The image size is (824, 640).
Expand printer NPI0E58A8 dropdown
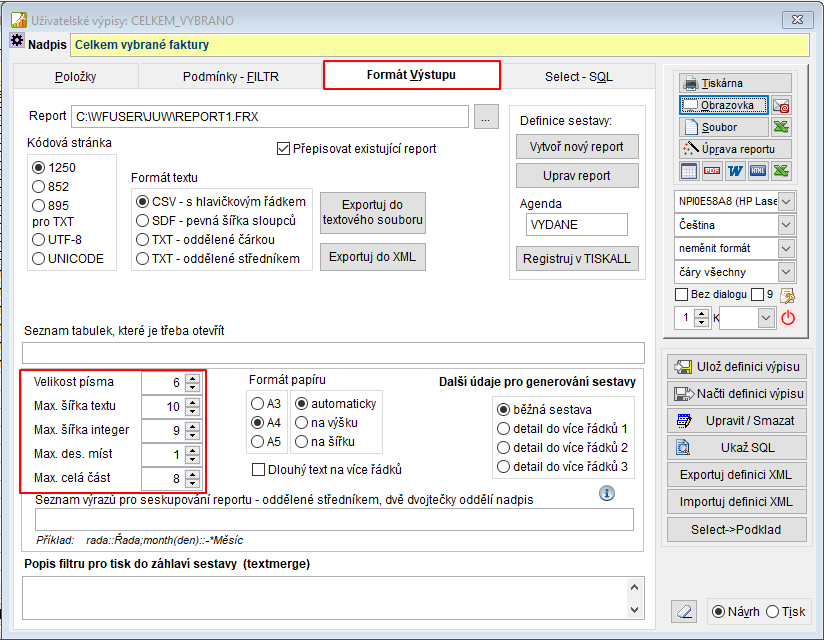click(x=786, y=202)
